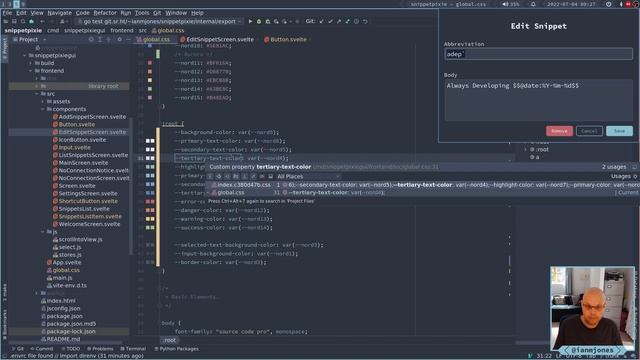Click the notification bell in system bar
640x360 pixels.
pyautogui.click(x=533, y=4)
